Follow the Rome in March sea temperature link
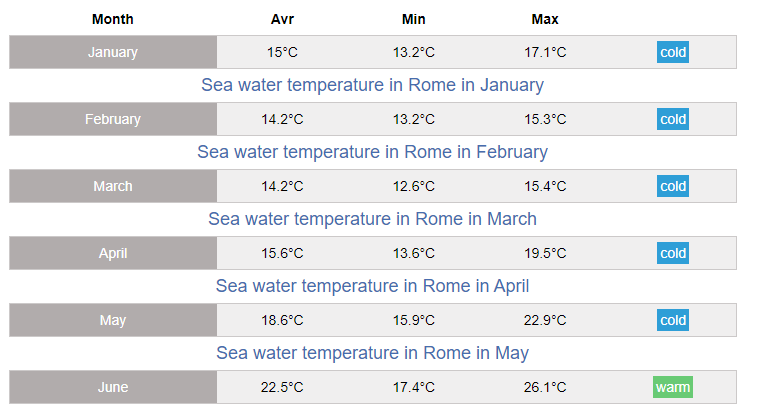 372,219
